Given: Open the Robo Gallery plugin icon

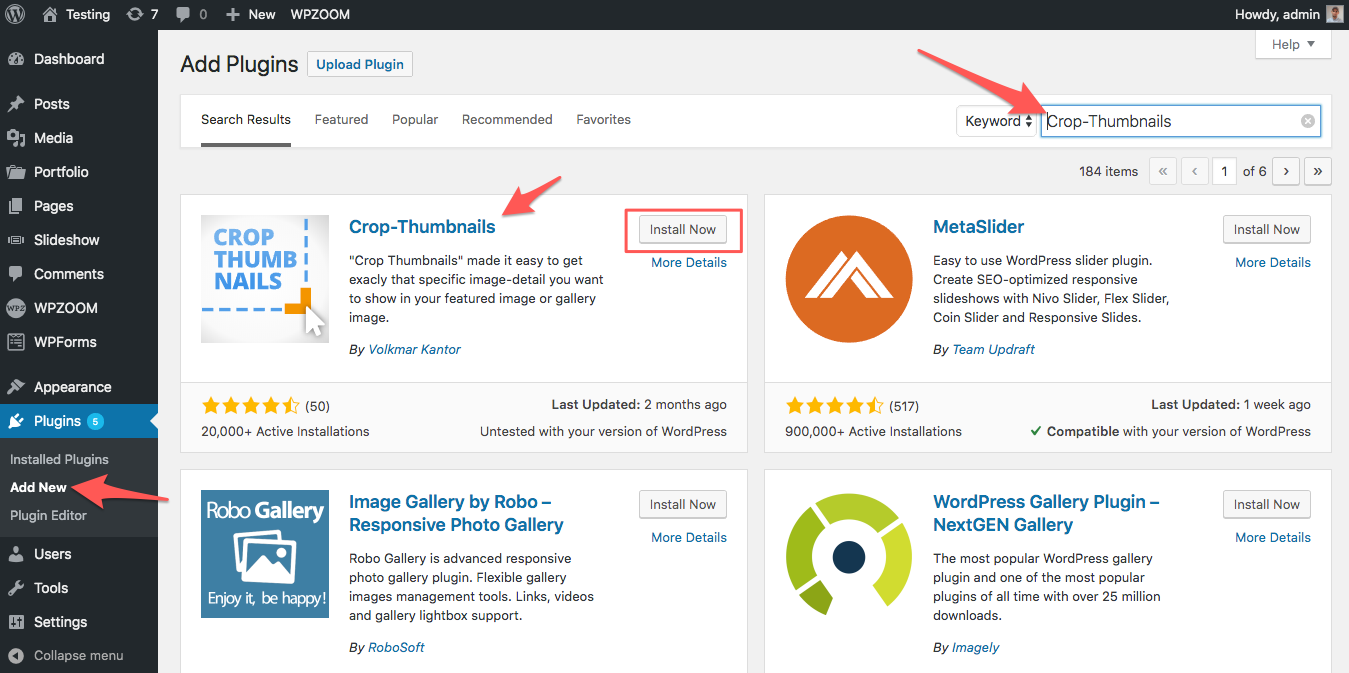Looking at the screenshot, I should coord(264,553).
